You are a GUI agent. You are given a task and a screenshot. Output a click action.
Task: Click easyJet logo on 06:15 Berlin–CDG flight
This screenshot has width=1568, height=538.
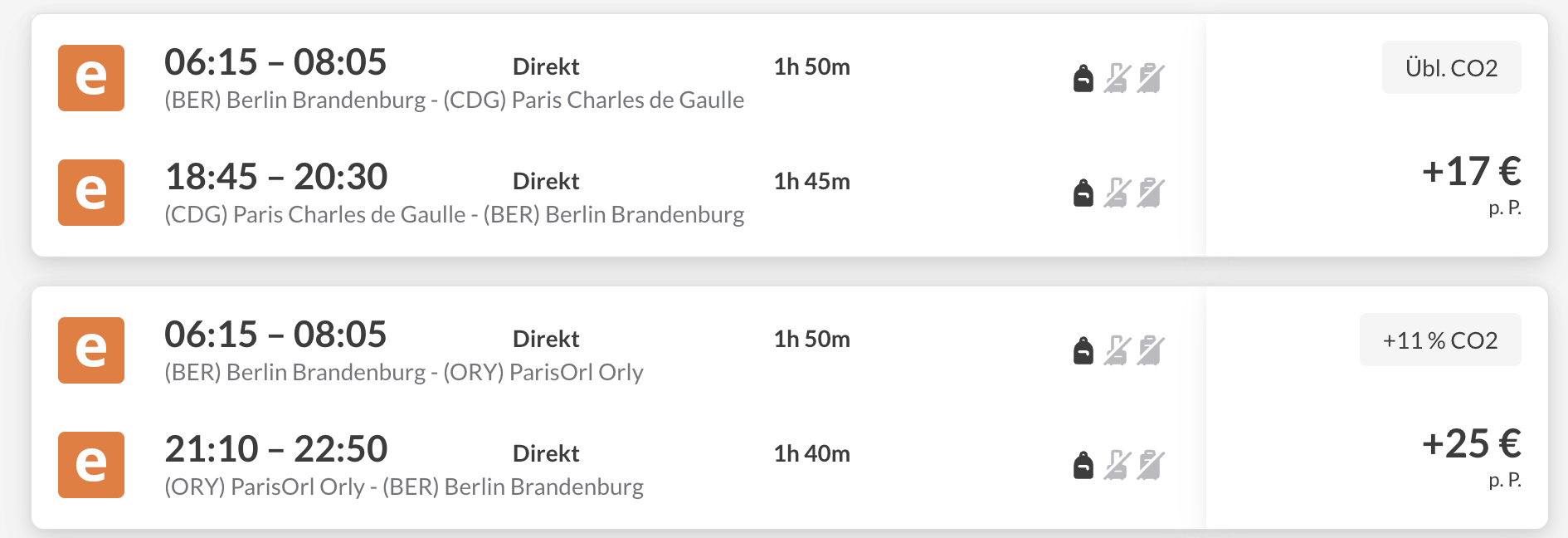[x=91, y=78]
